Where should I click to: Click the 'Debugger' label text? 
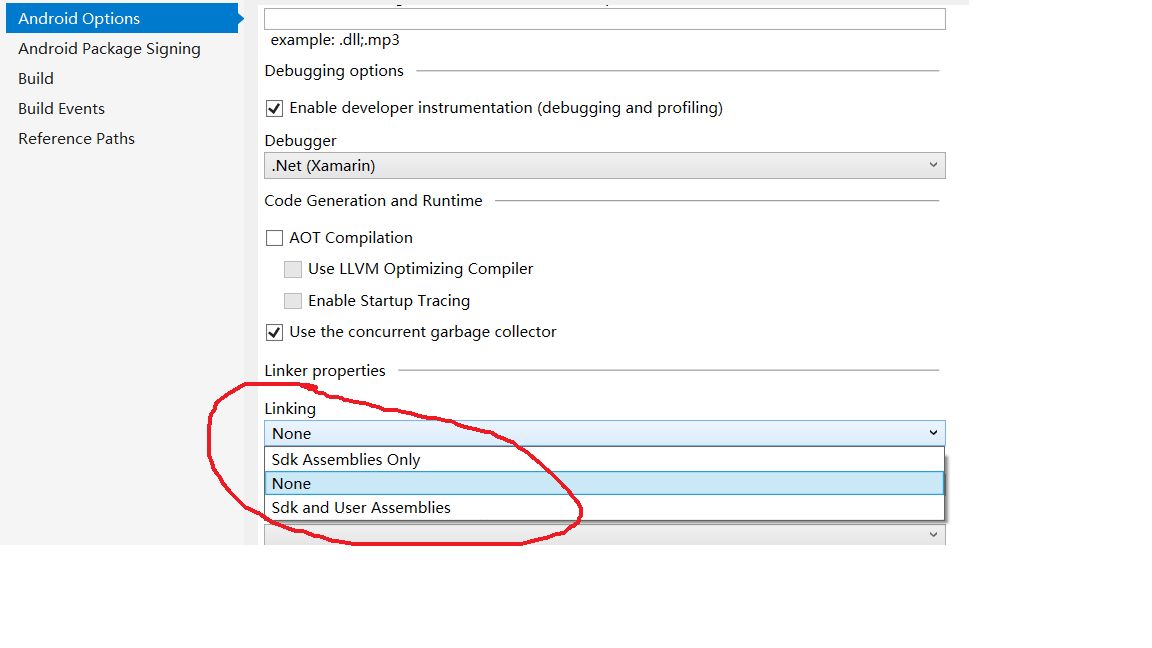pos(300,140)
